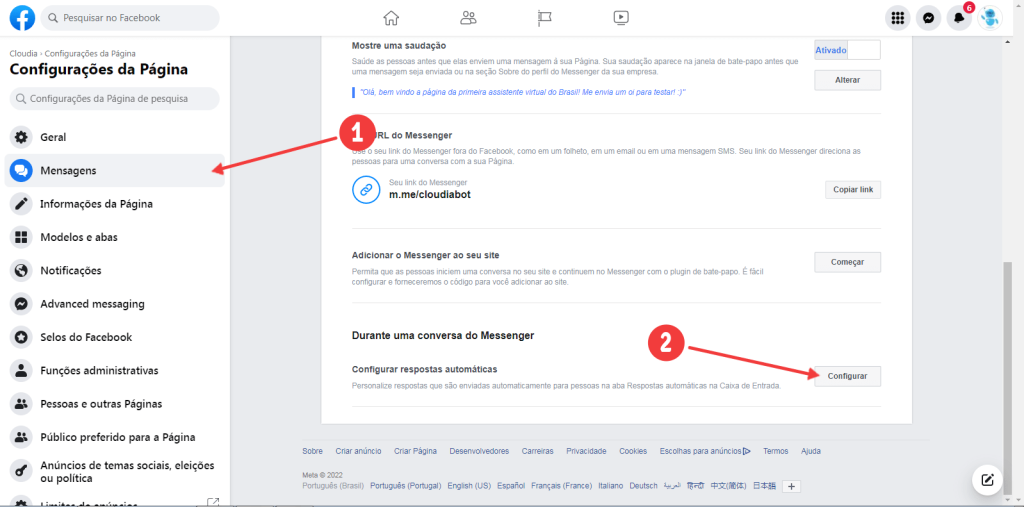Open the Criar anúncio footer link

pos(358,451)
